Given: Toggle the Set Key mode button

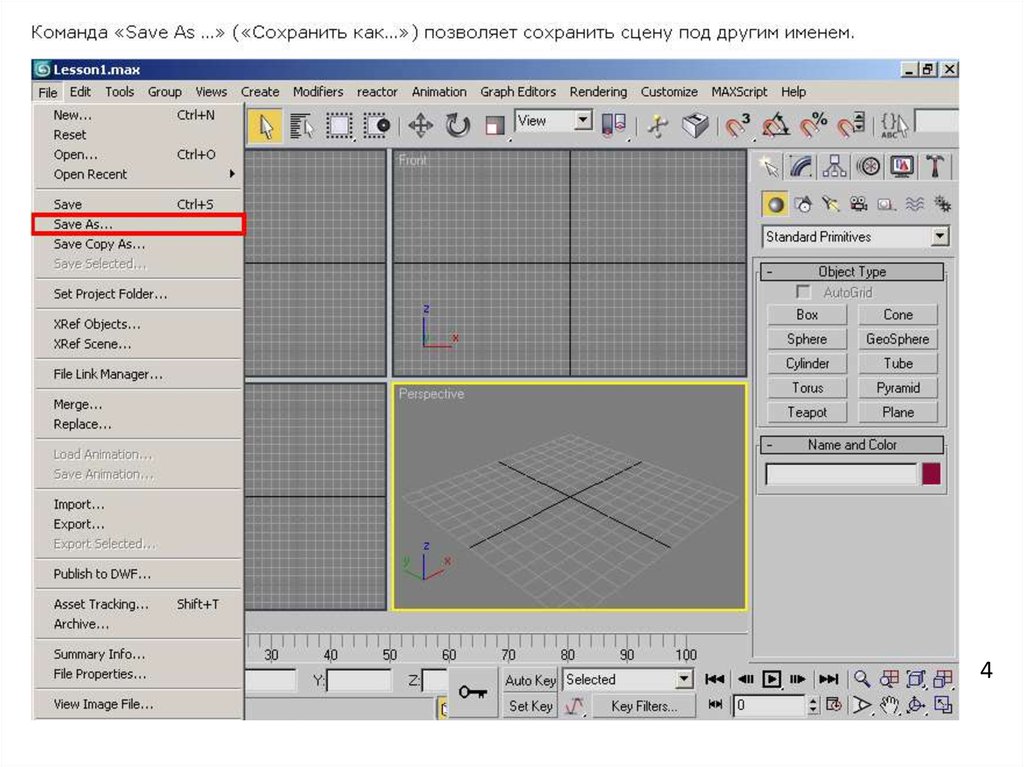Looking at the screenshot, I should click(x=530, y=706).
